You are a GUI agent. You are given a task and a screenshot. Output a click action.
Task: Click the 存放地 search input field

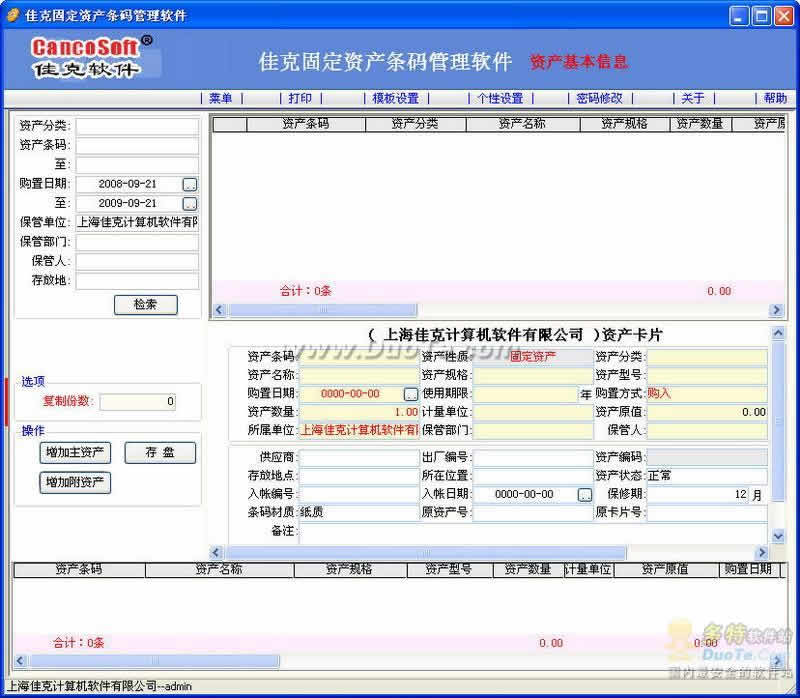coord(137,281)
